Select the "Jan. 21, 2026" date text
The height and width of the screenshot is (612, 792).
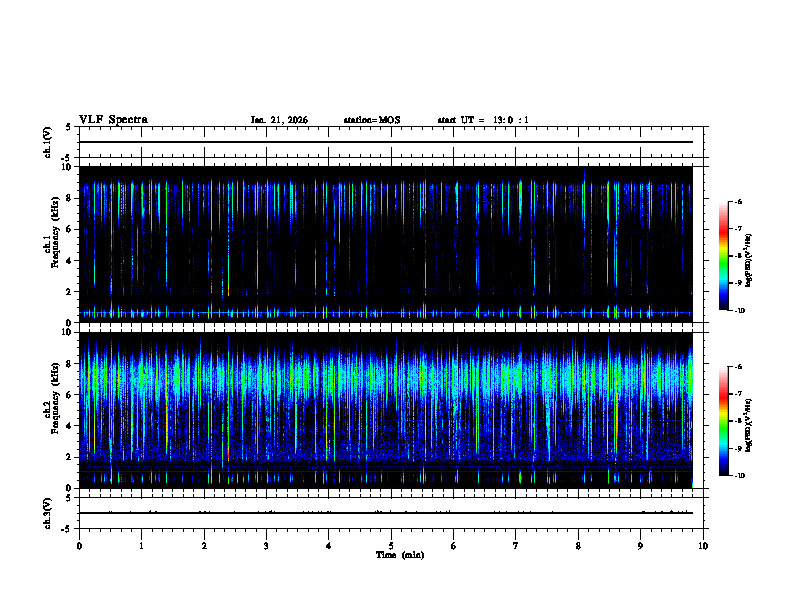(279, 120)
